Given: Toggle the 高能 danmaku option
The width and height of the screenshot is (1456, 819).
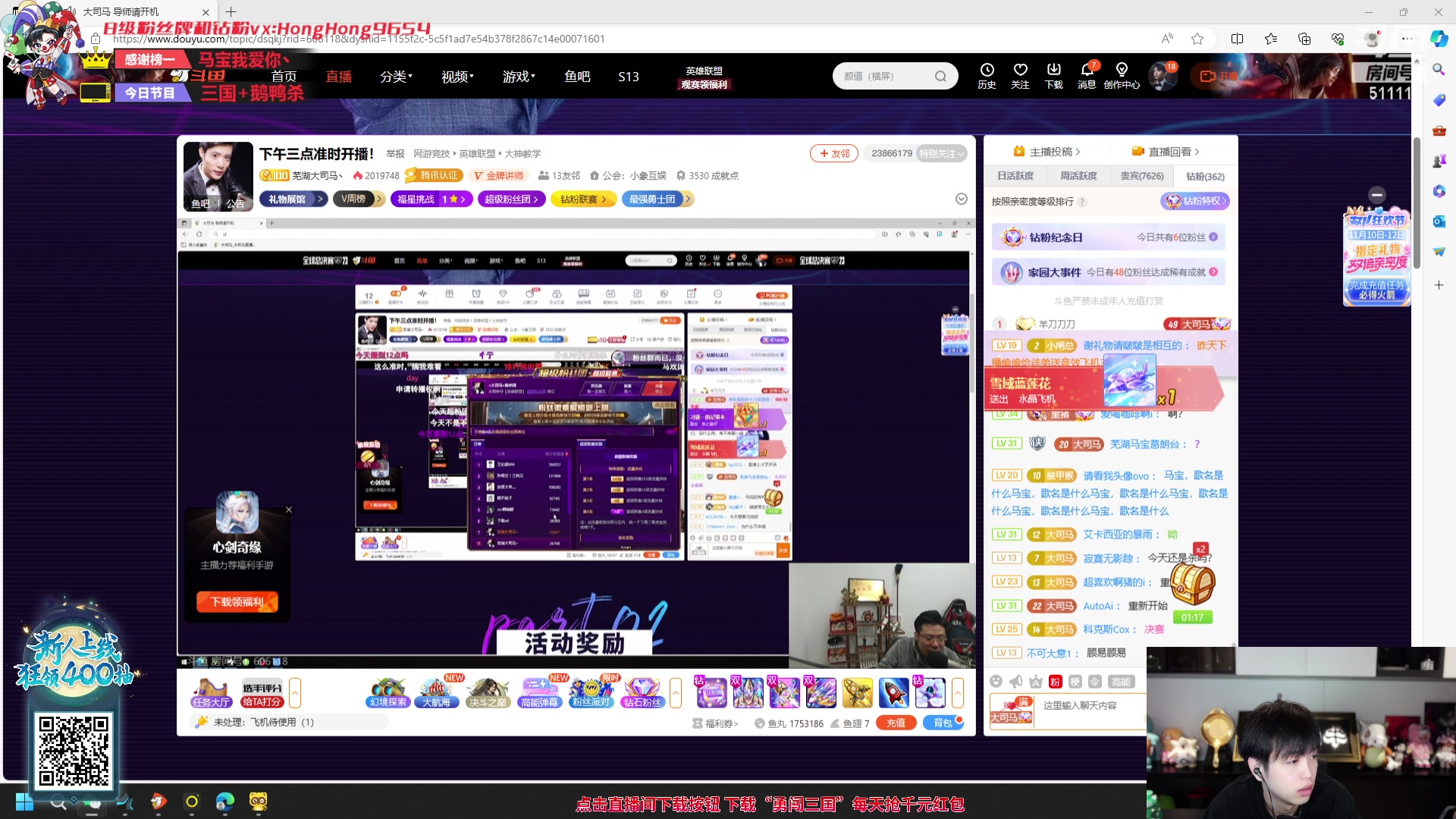Looking at the screenshot, I should click(1121, 682).
